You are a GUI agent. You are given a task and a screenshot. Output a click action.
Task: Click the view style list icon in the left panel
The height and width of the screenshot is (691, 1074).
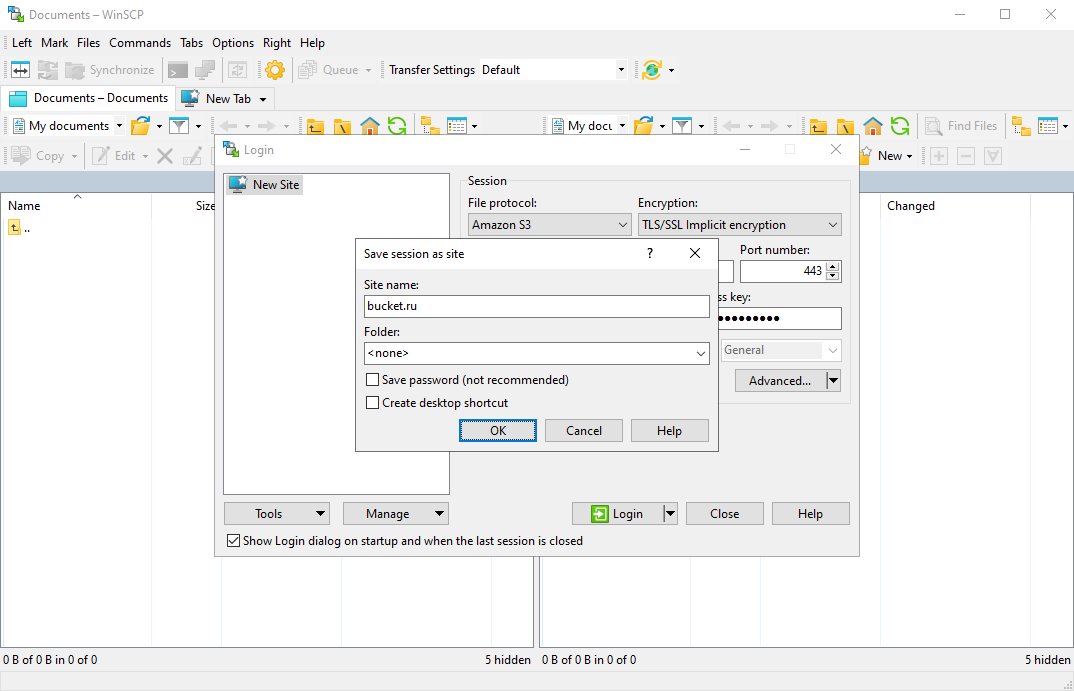pyautogui.click(x=456, y=126)
